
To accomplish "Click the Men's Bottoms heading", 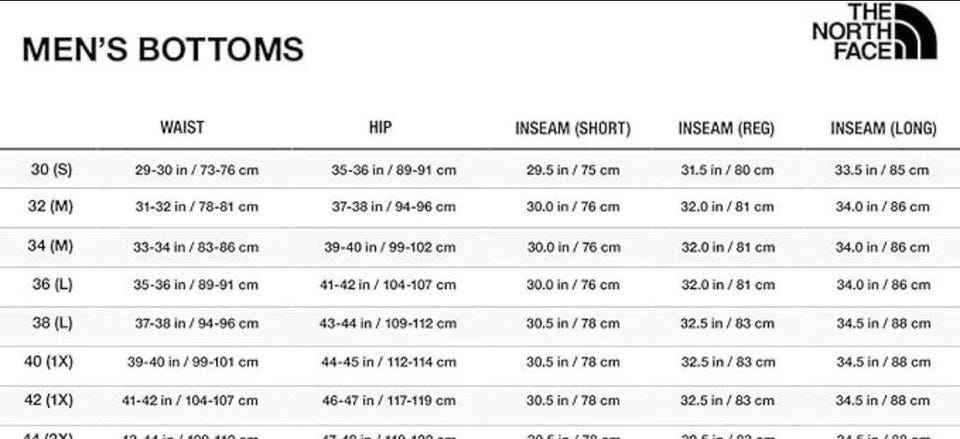I will click(162, 49).
